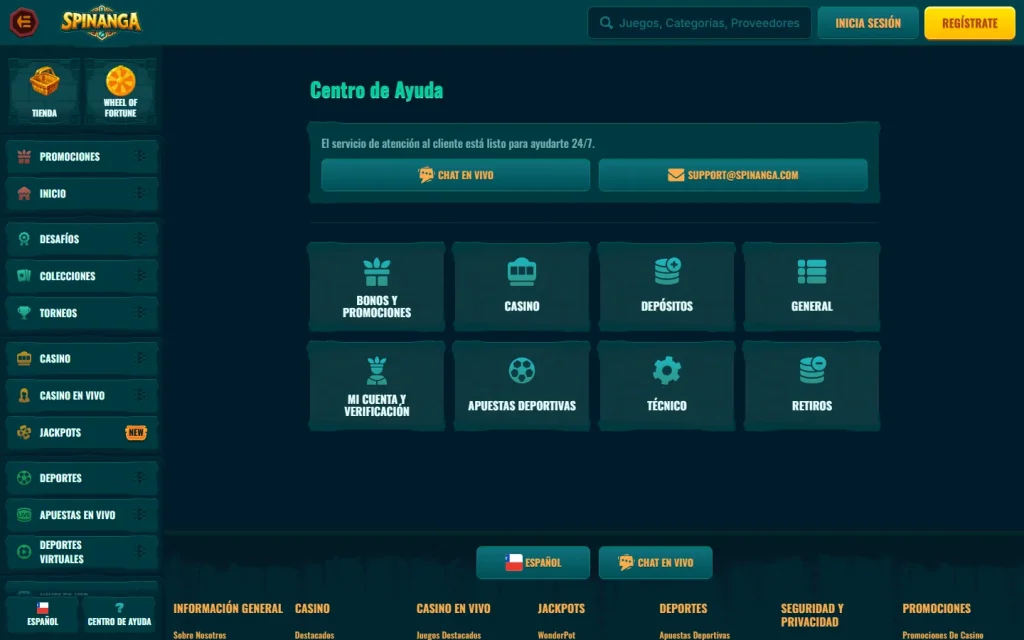Open the Spinanga logo home link
This screenshot has width=1024, height=640.
click(x=101, y=22)
